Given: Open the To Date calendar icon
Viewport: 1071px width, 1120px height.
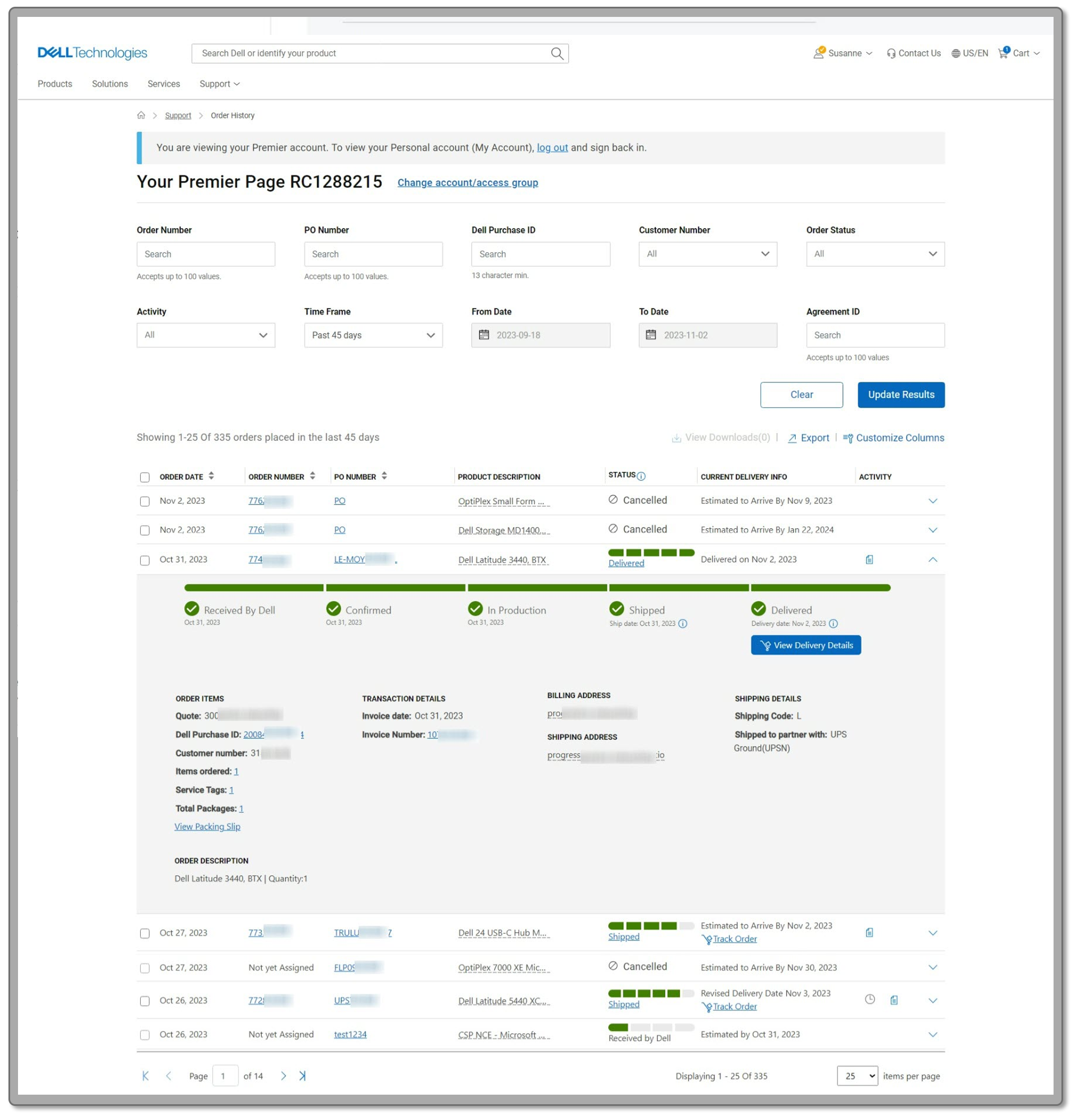Looking at the screenshot, I should 651,335.
